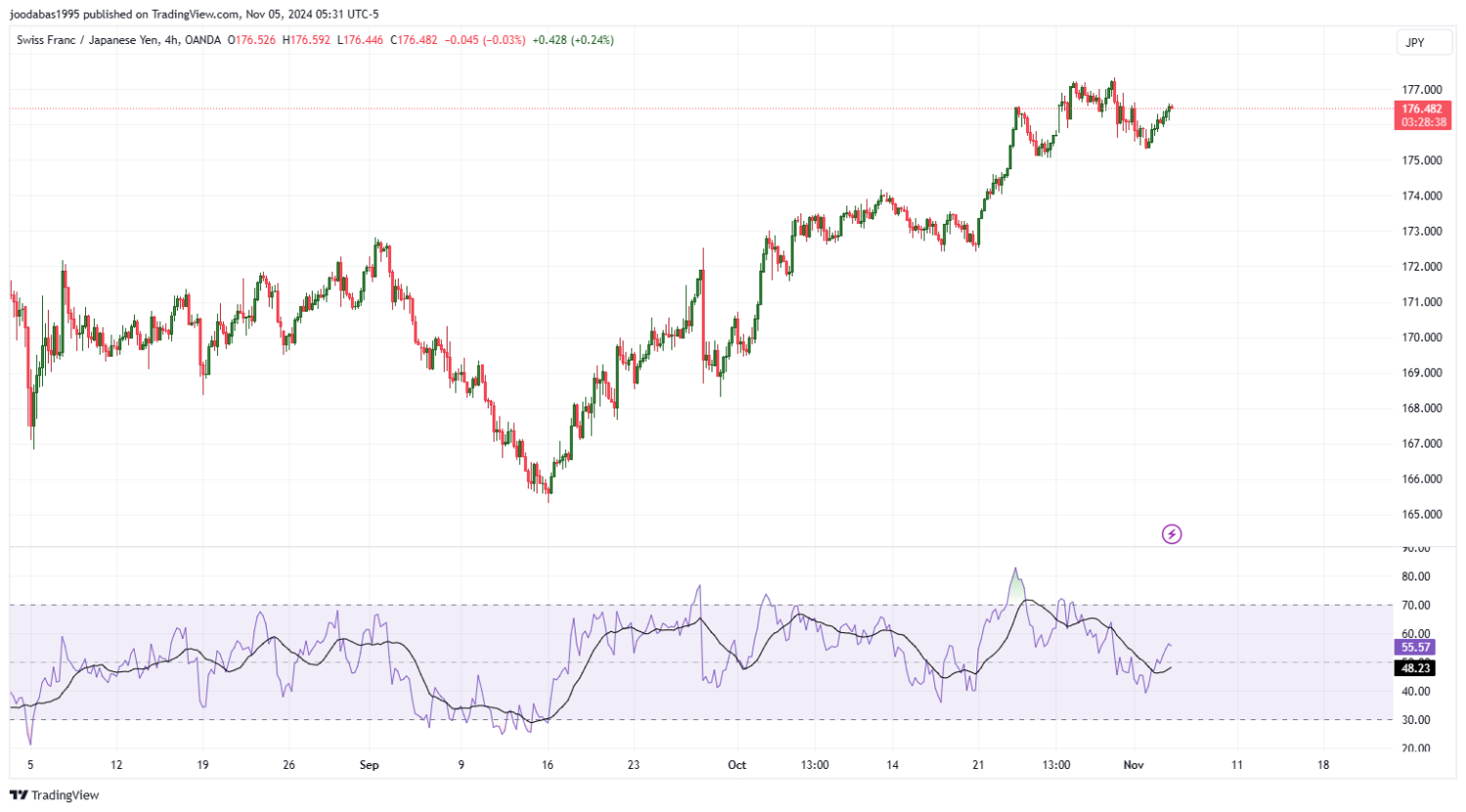The height and width of the screenshot is (812, 1466).
Task: Click the 173.000 price axis label
Action: [1422, 232]
